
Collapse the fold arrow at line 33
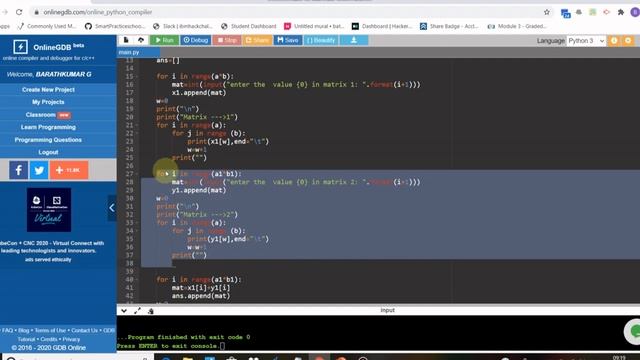pyautogui.click(x=137, y=223)
